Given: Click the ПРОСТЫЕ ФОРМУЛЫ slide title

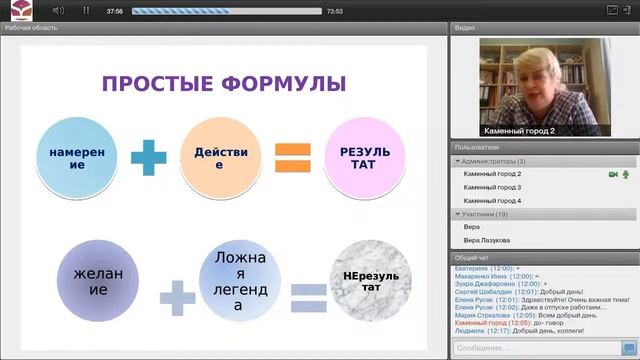Looking at the screenshot, I should [224, 84].
